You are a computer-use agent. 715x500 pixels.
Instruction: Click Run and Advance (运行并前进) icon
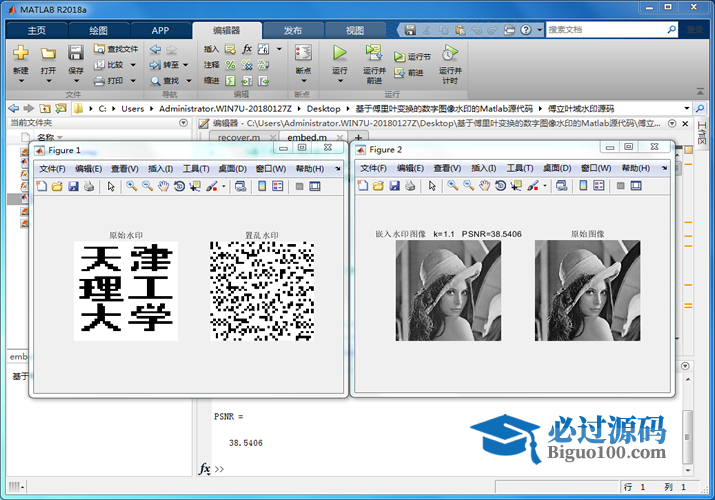pyautogui.click(x=374, y=53)
